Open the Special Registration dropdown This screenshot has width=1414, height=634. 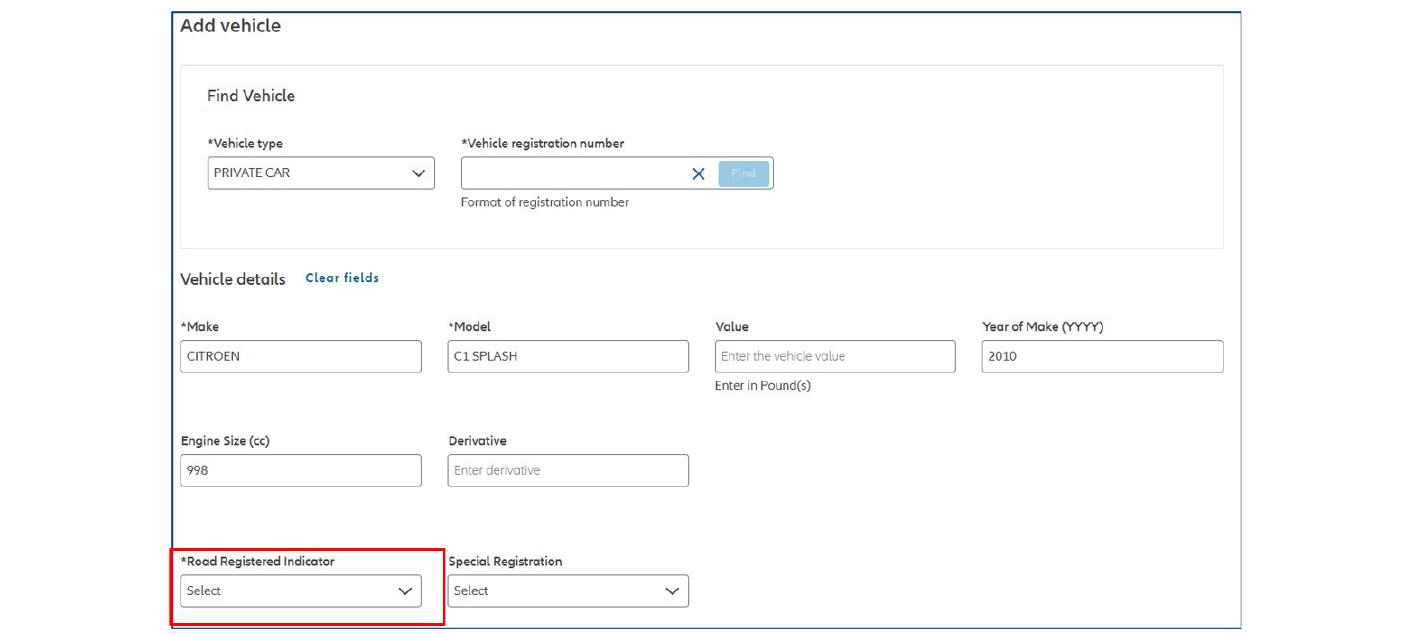pyautogui.click(x=568, y=591)
